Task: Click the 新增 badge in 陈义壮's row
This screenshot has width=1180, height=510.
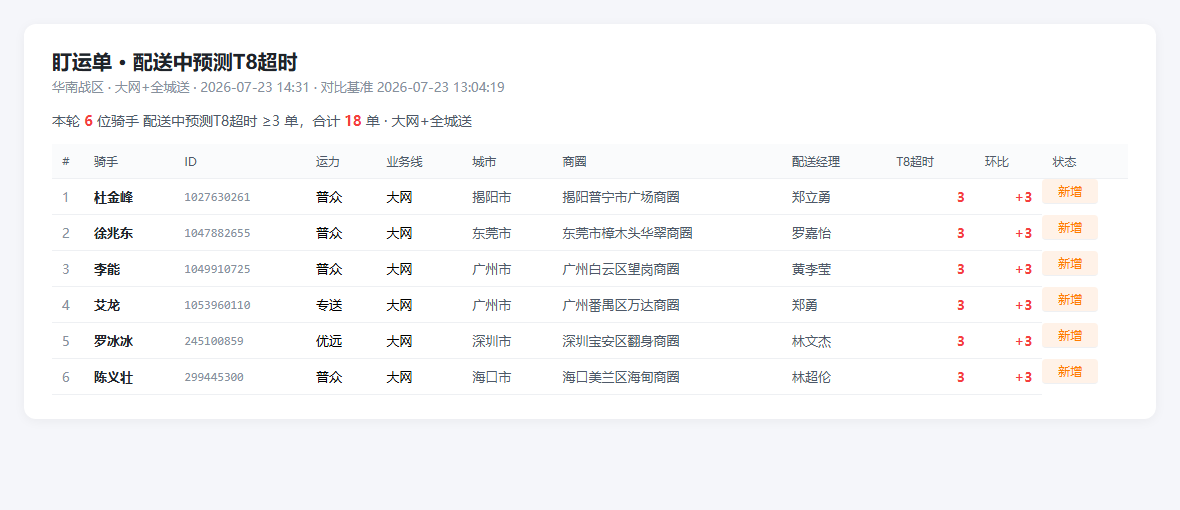Action: coord(1069,372)
